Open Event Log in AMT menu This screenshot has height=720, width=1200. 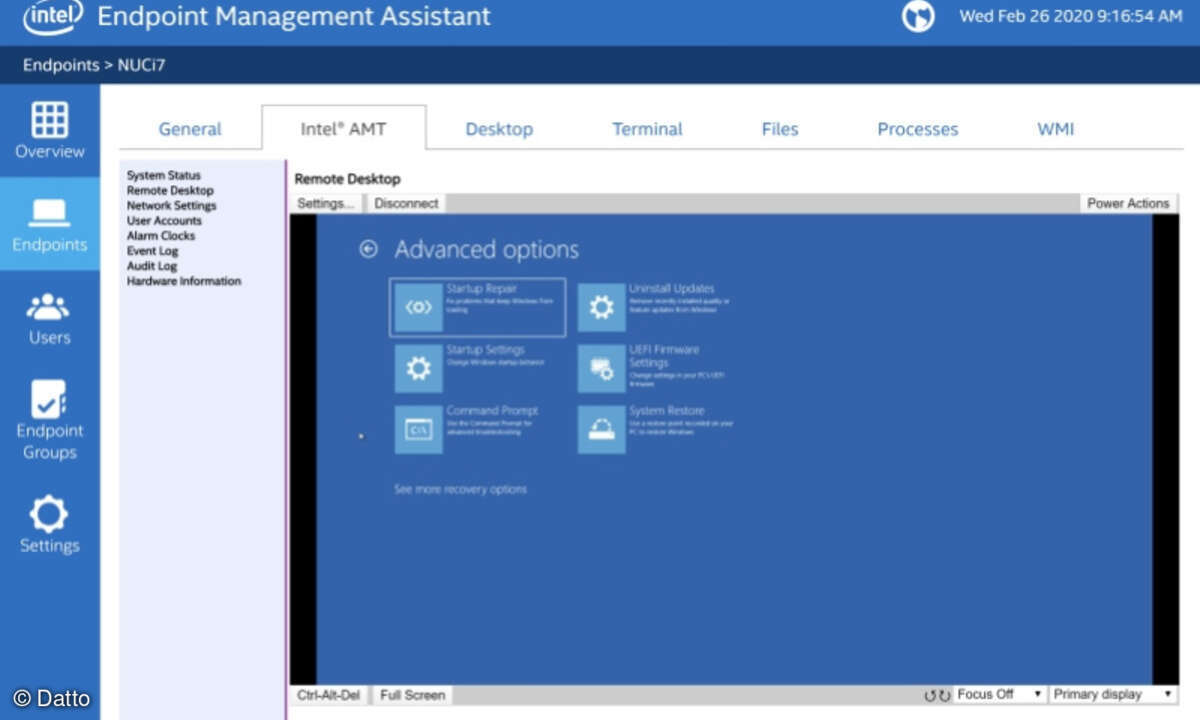[153, 251]
